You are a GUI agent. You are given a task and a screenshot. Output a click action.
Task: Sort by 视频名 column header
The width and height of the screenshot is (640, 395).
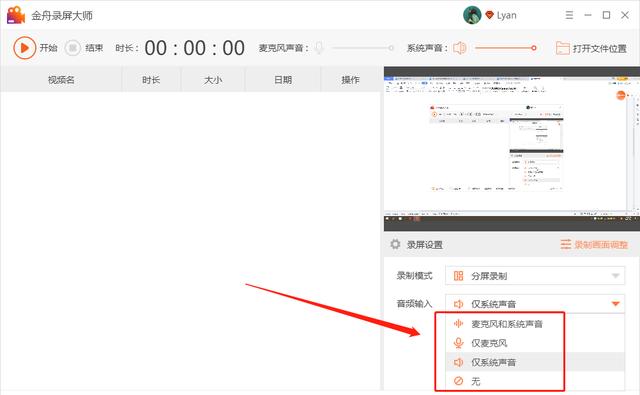[x=61, y=80]
